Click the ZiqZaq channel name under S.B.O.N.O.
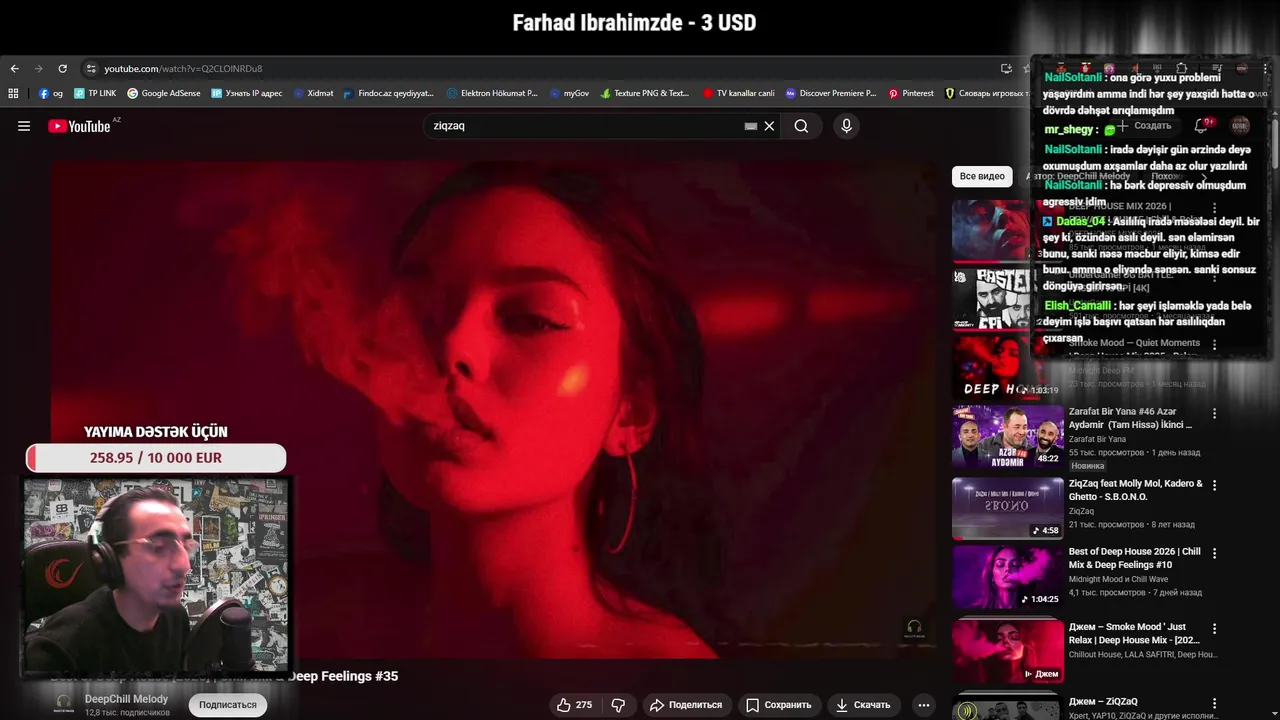This screenshot has width=1280, height=720. tap(1081, 511)
